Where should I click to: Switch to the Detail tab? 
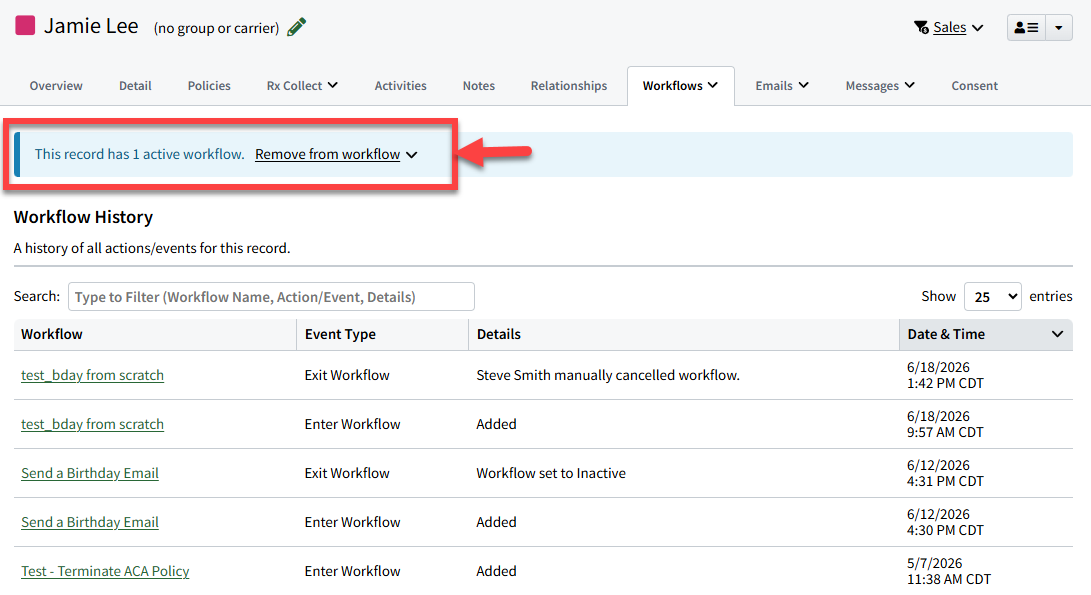[x=135, y=86]
